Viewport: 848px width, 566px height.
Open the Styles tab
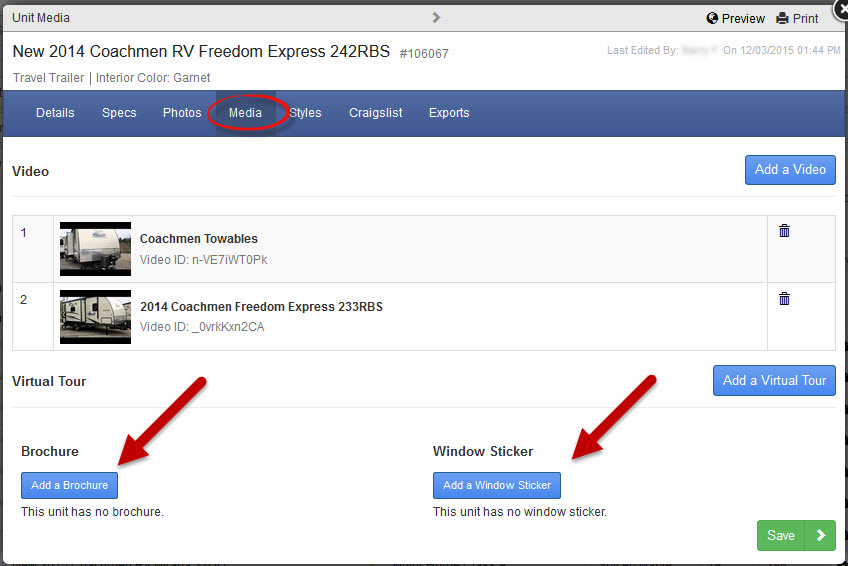coord(306,113)
